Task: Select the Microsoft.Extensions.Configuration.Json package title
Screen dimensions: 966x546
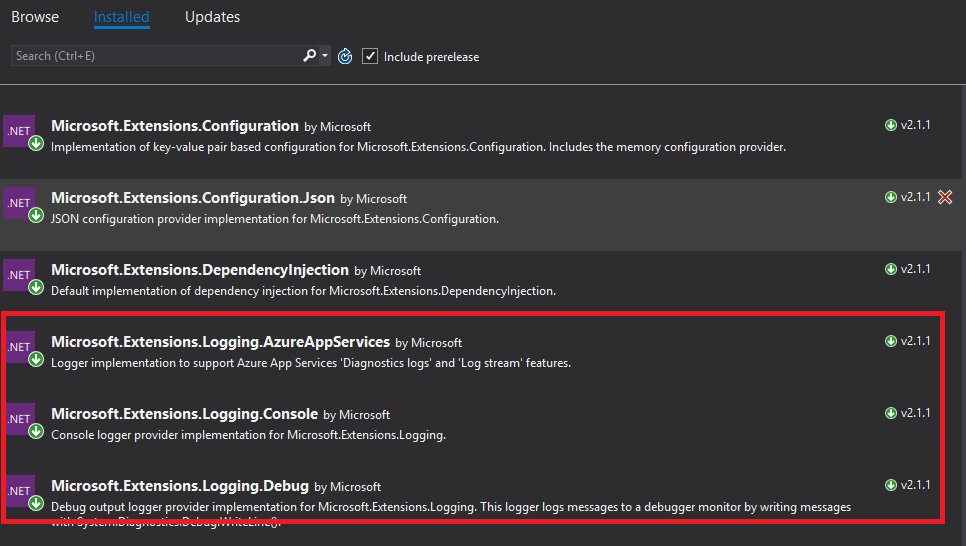Action: [x=193, y=198]
